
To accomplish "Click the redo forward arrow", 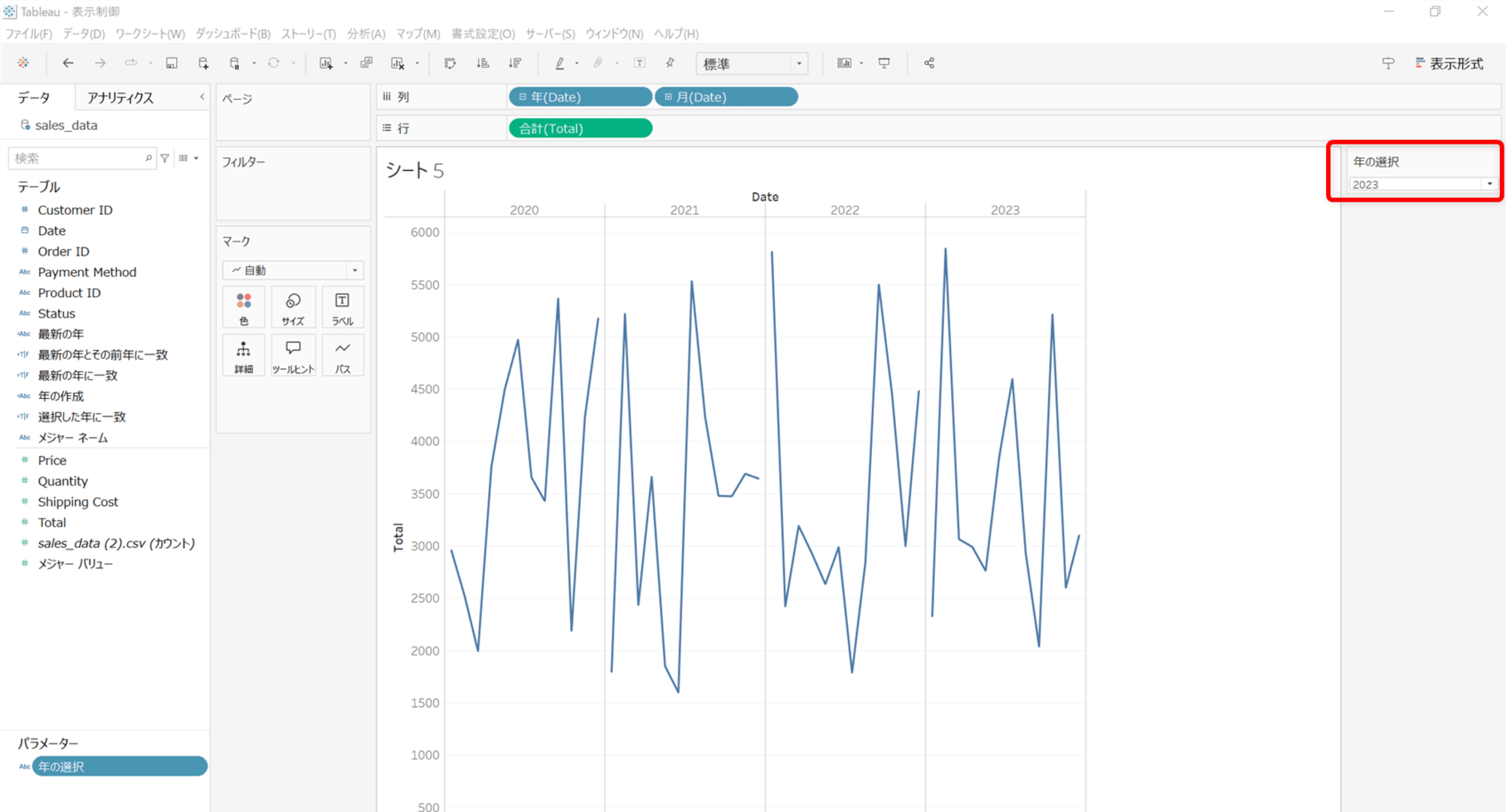I will (99, 63).
